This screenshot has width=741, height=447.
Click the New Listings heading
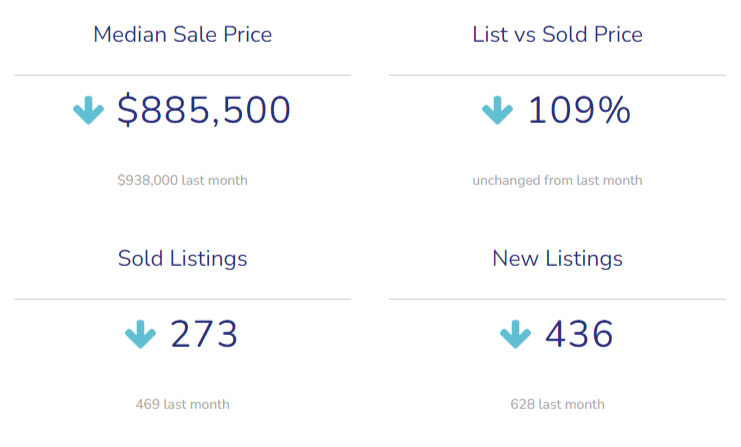pyautogui.click(x=557, y=258)
